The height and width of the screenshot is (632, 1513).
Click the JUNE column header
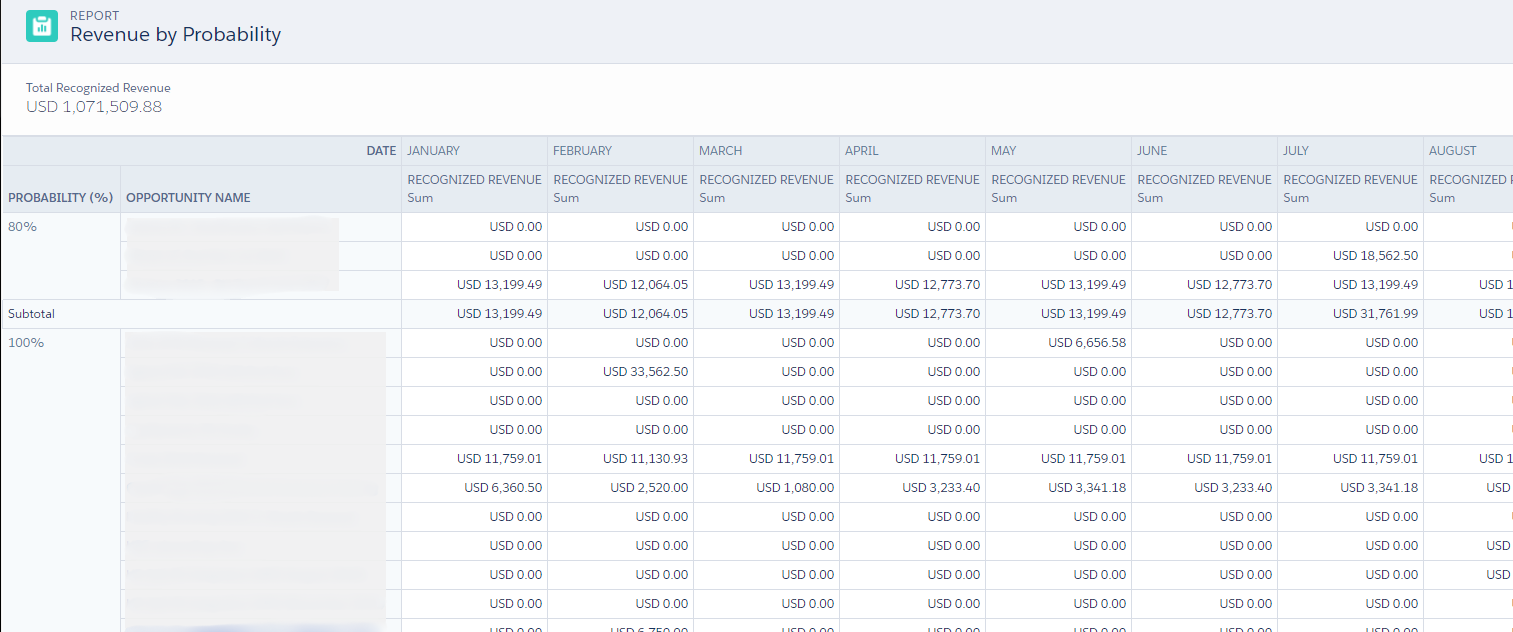[x=1152, y=151]
